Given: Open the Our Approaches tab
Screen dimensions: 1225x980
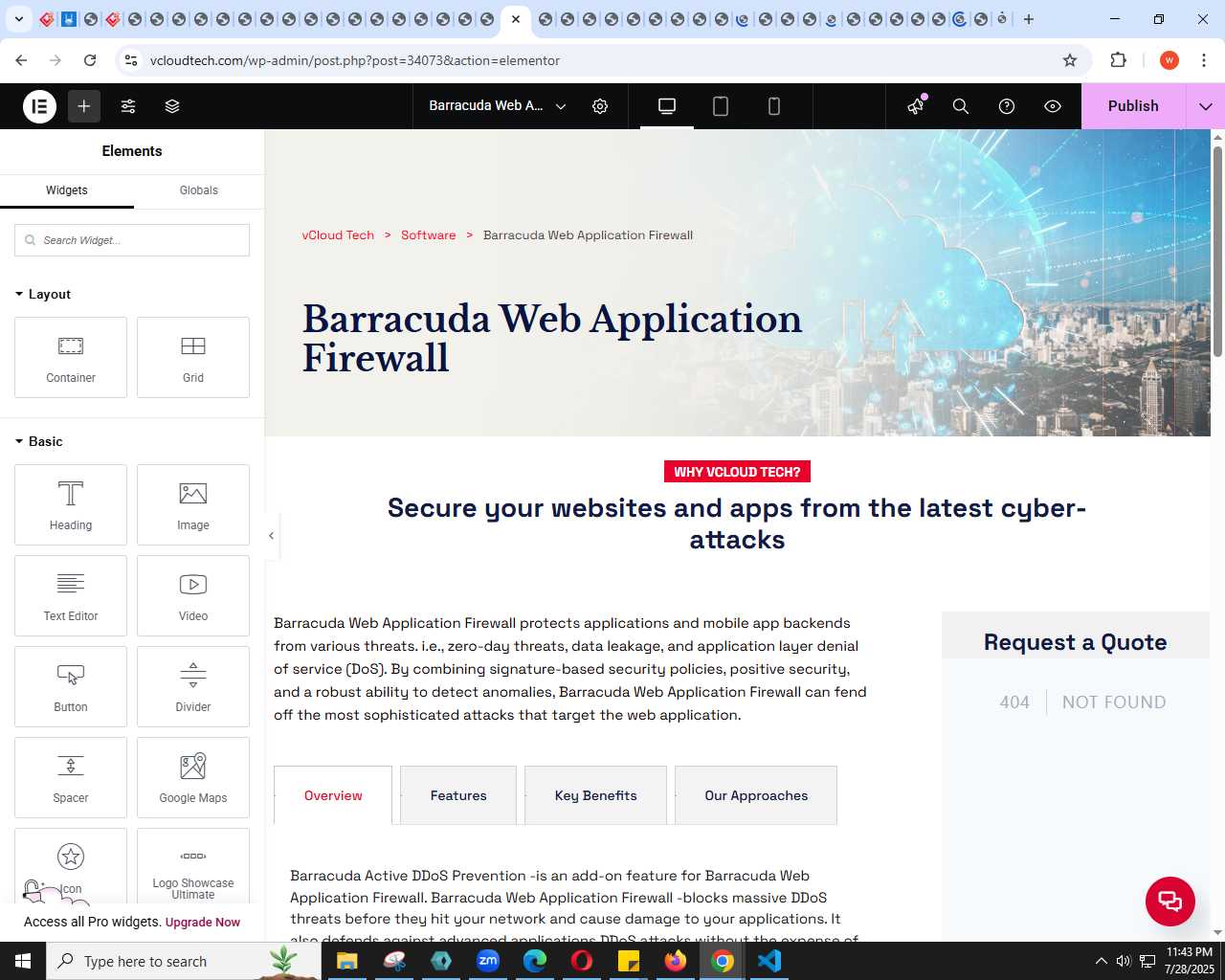Looking at the screenshot, I should tap(756, 795).
